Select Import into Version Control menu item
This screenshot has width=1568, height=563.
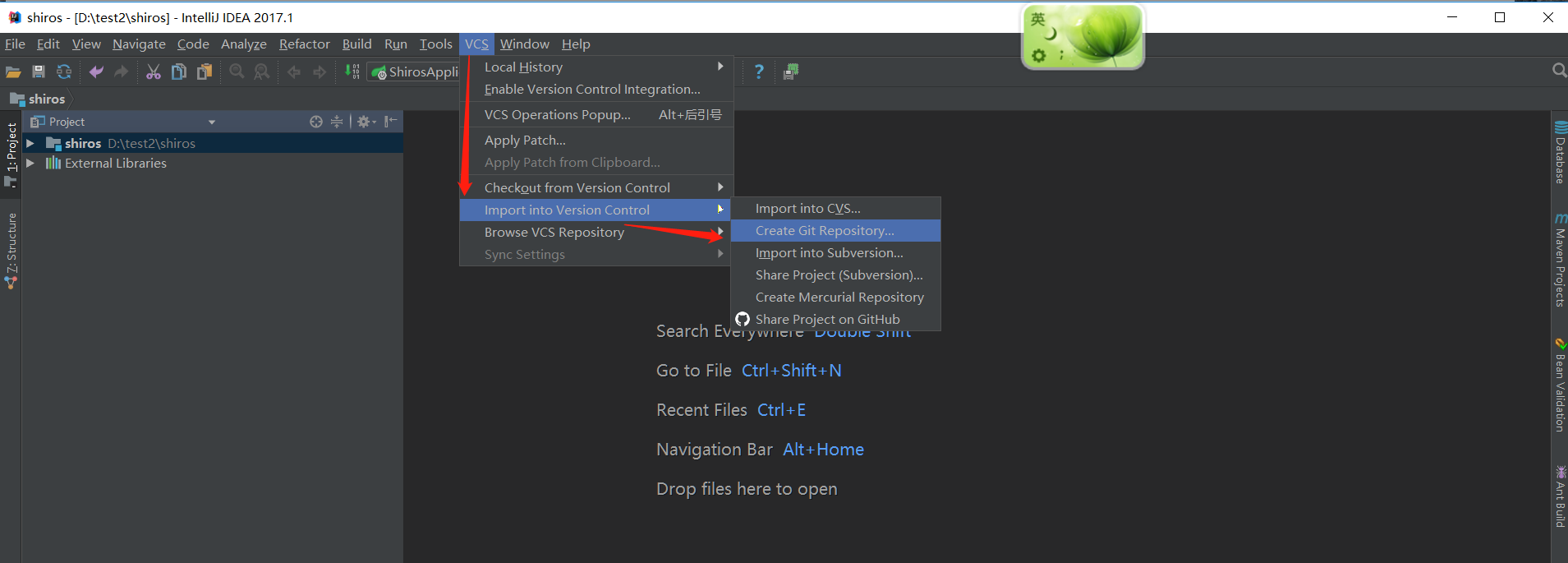596,210
